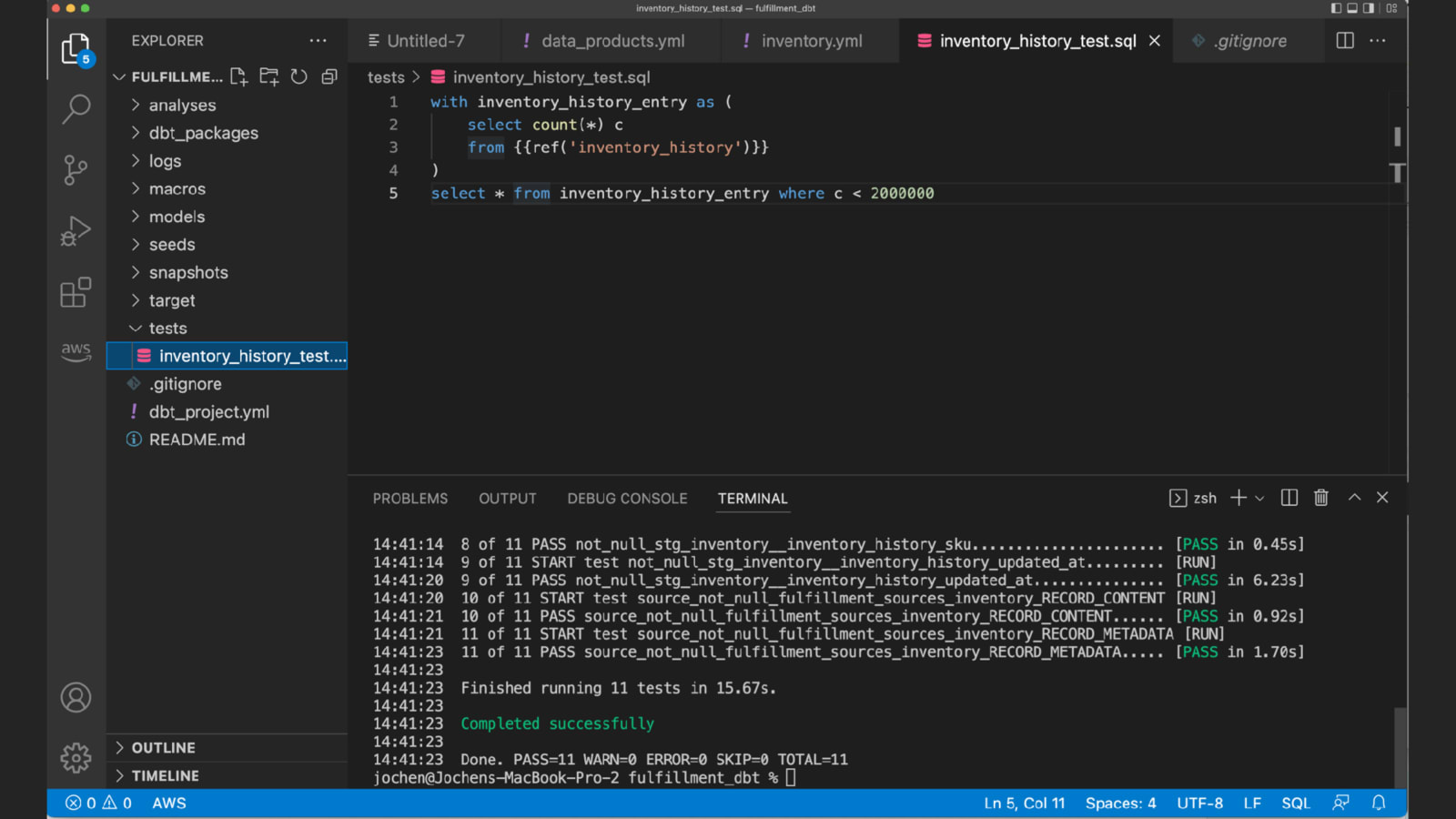Click the zsh terminal shell indicator

click(1193, 498)
